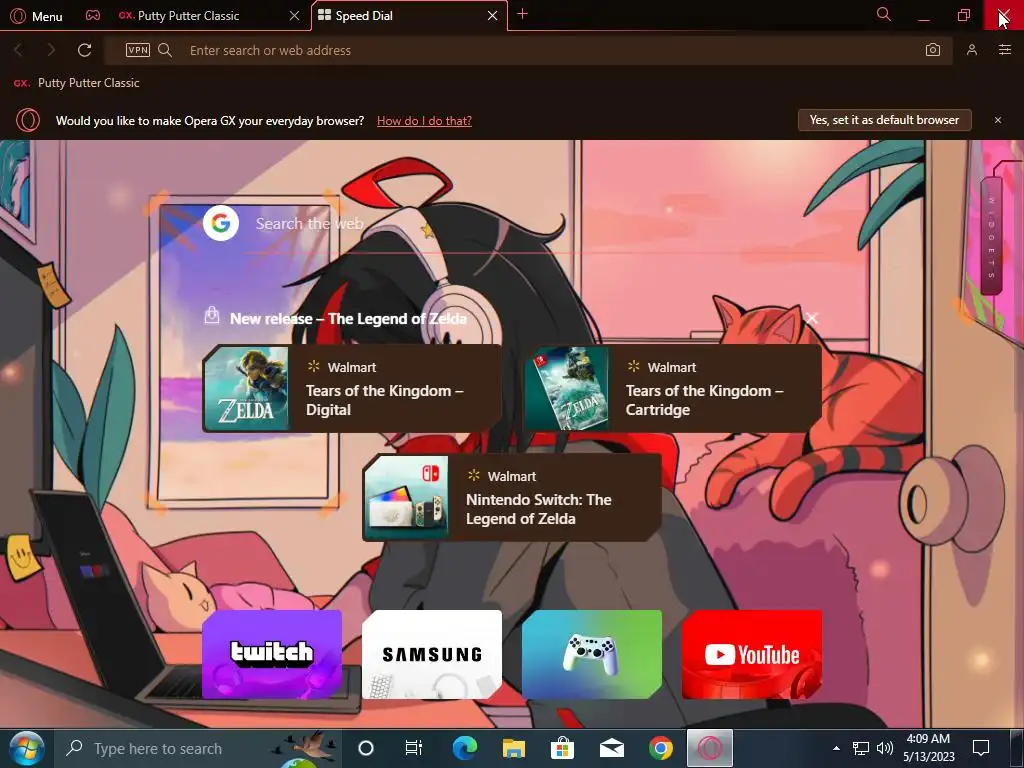Click the New release – The Legend of Zelda heading
Viewport: 1024px width, 768px height.
[348, 319]
